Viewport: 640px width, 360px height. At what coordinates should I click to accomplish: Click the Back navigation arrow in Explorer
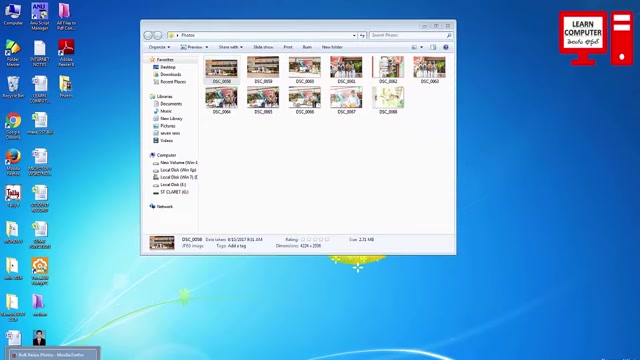point(148,36)
